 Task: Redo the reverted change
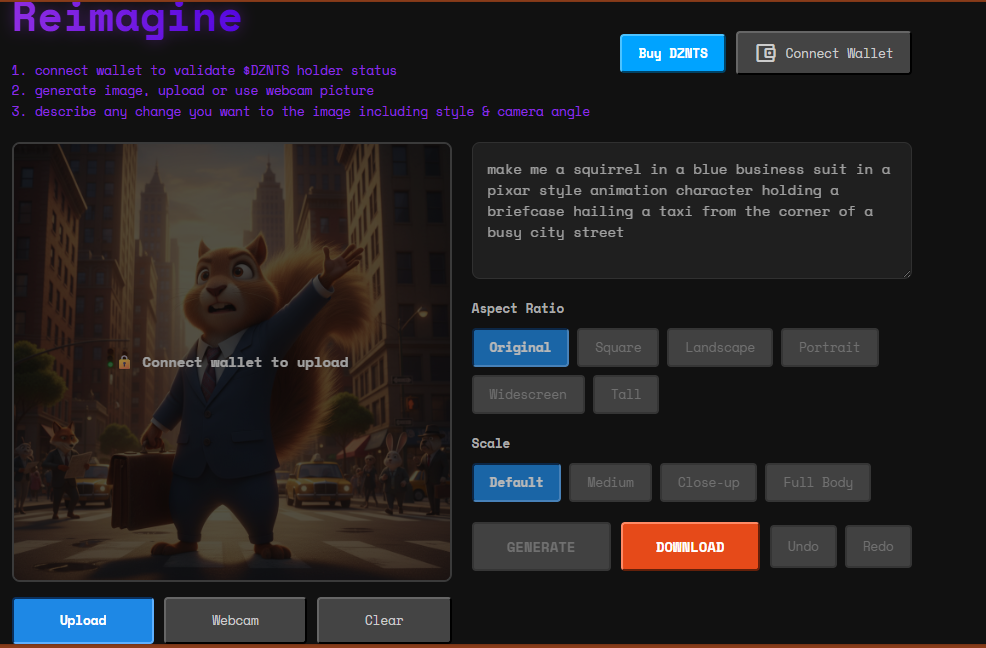click(x=878, y=546)
